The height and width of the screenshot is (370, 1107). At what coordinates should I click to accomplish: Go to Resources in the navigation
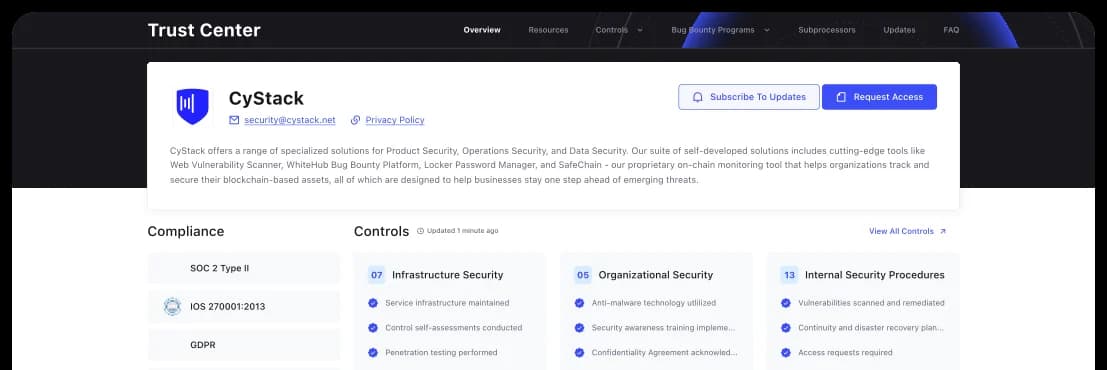tap(549, 30)
